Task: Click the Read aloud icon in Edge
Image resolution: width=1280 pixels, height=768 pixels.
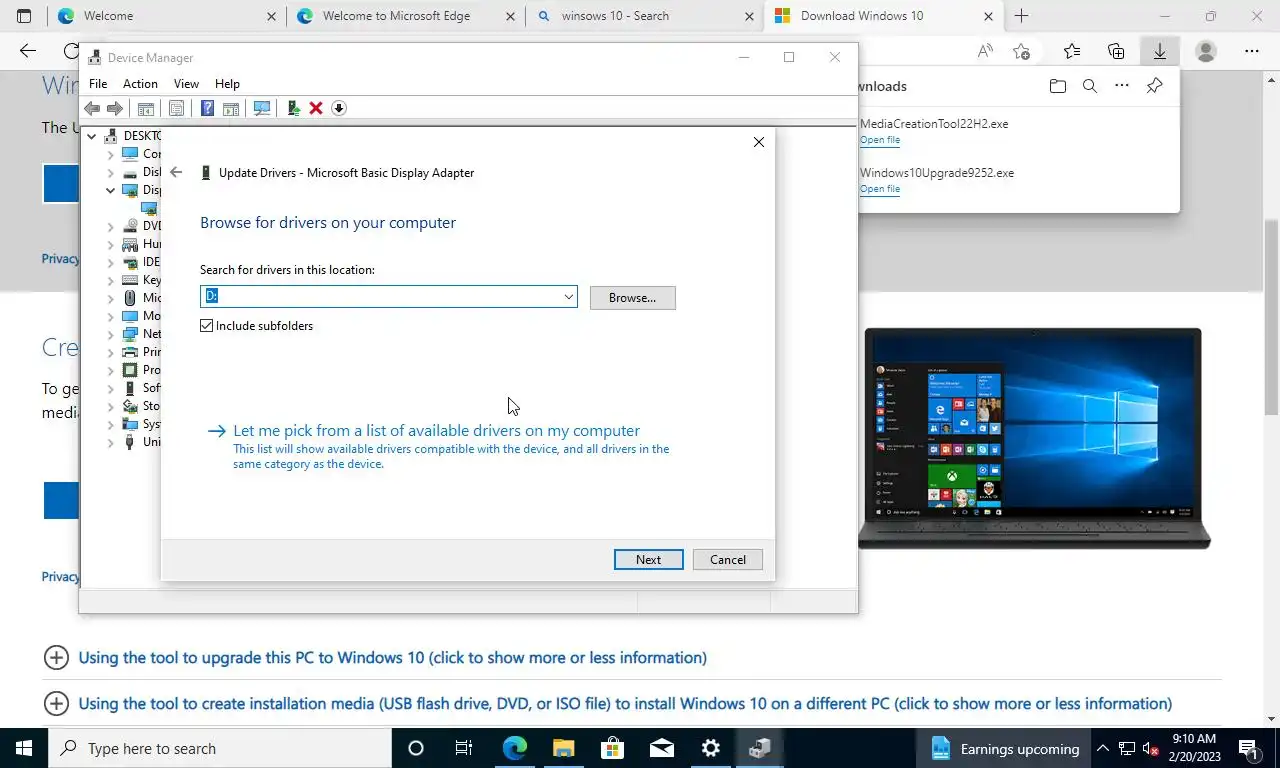Action: 985,51
